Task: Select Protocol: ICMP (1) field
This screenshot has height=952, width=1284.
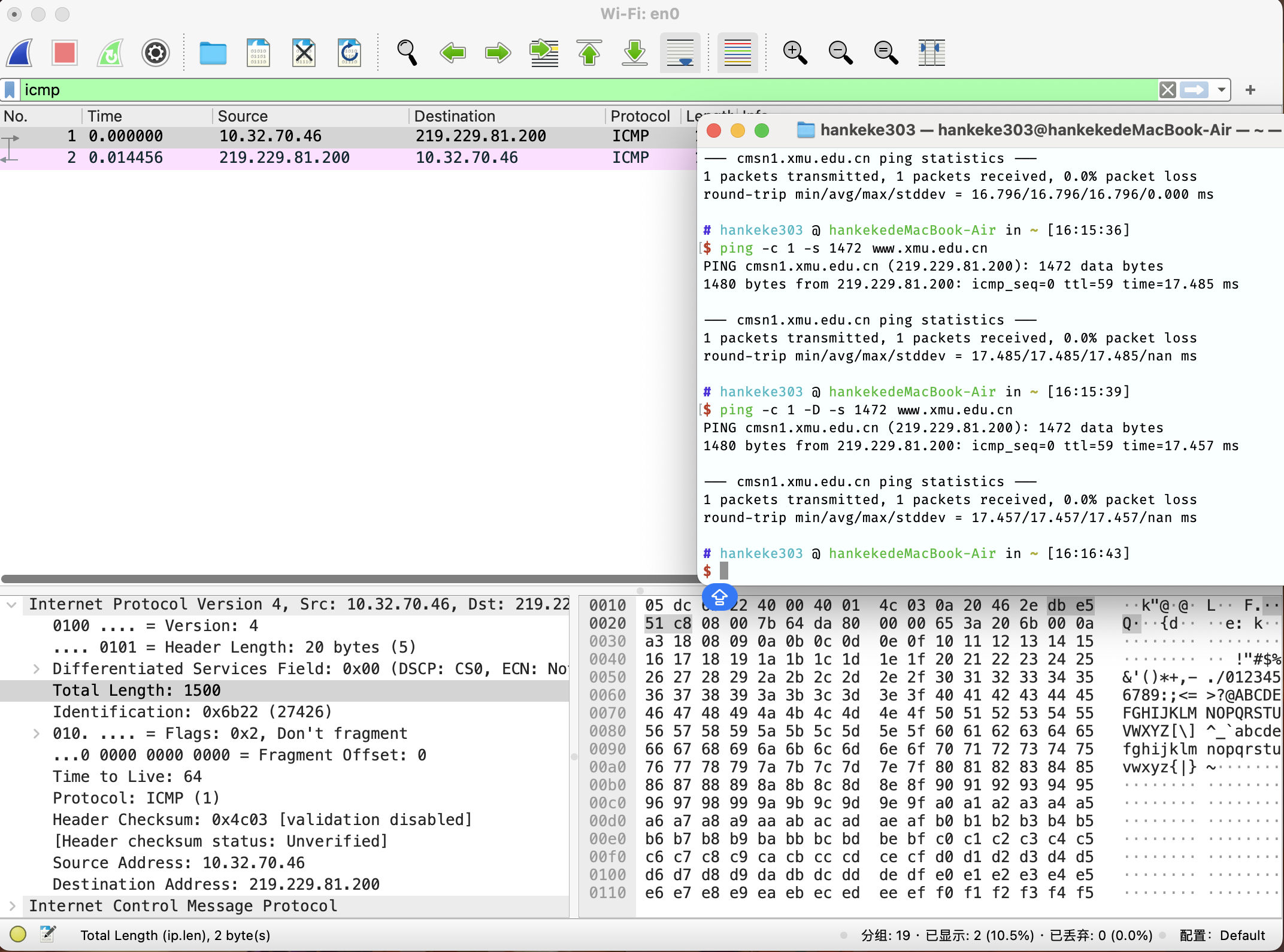Action: coord(284,799)
